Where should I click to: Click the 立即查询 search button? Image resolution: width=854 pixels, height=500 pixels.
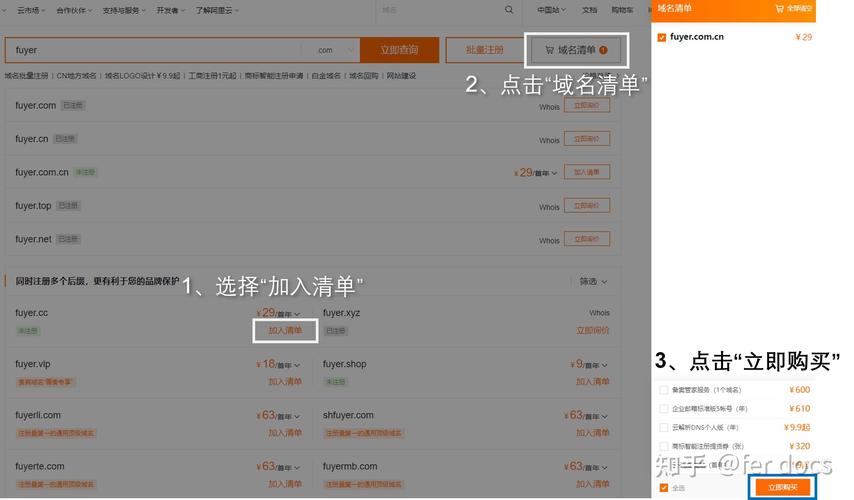coord(399,50)
